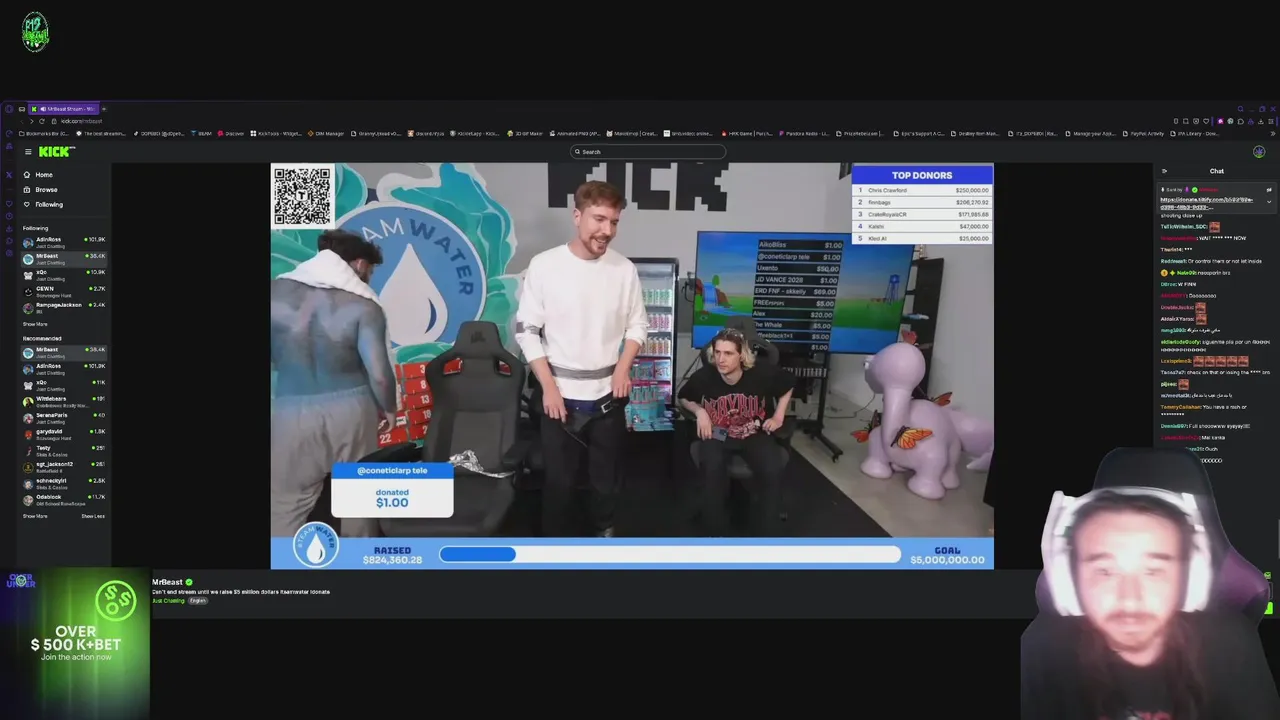Open the BEAM bookmark
The image size is (1280, 720).
[x=202, y=133]
